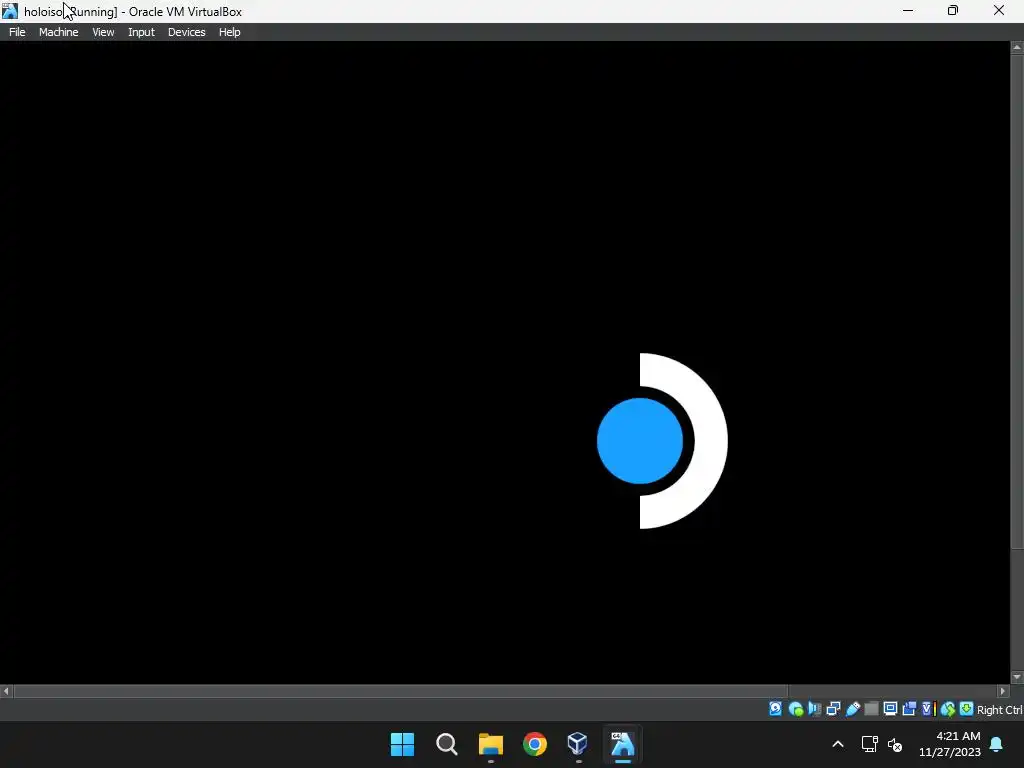Open File Explorer from the taskbar

pyautogui.click(x=490, y=744)
